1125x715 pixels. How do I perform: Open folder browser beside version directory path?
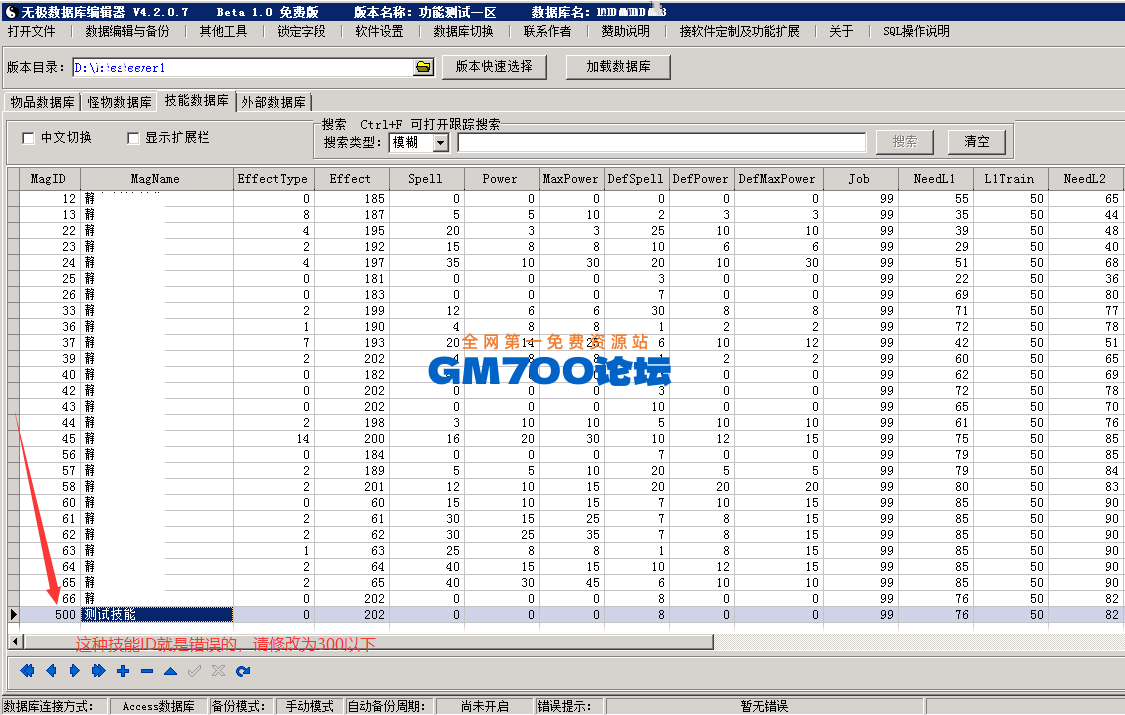(x=421, y=68)
